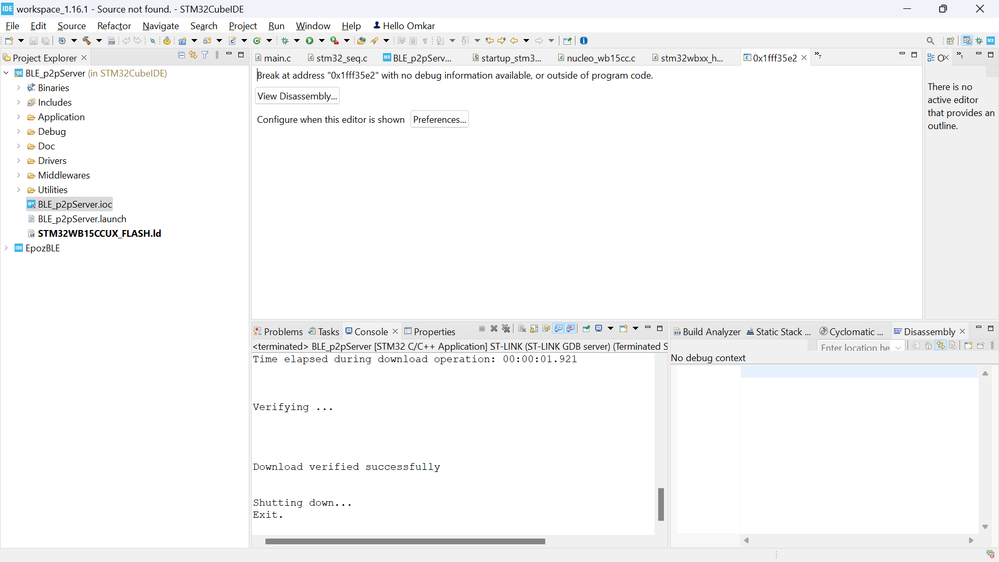Open the Window menu
Viewport: 999px width, 562px height.
click(313, 25)
